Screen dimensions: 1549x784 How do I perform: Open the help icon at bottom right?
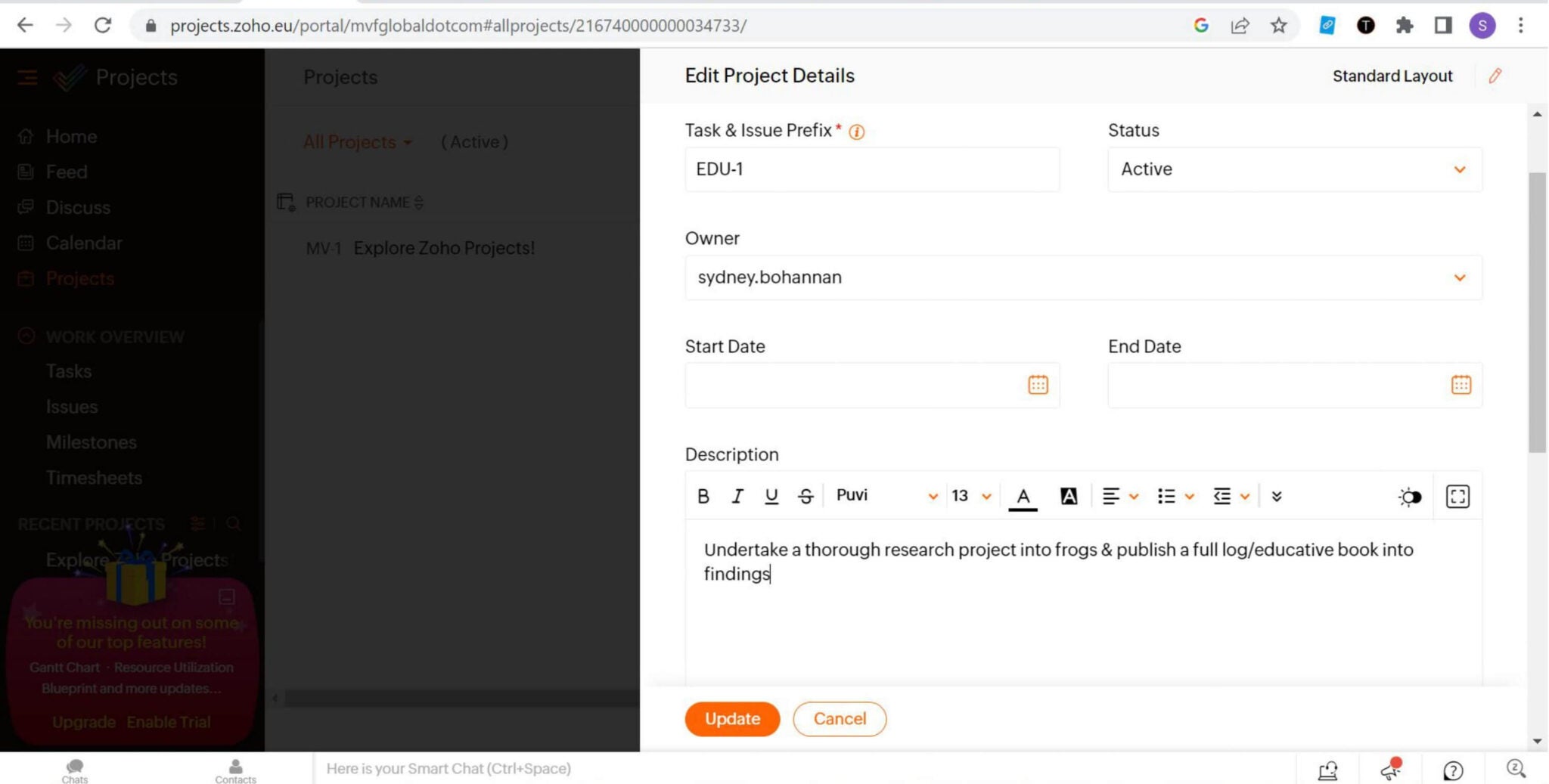pos(1453,770)
